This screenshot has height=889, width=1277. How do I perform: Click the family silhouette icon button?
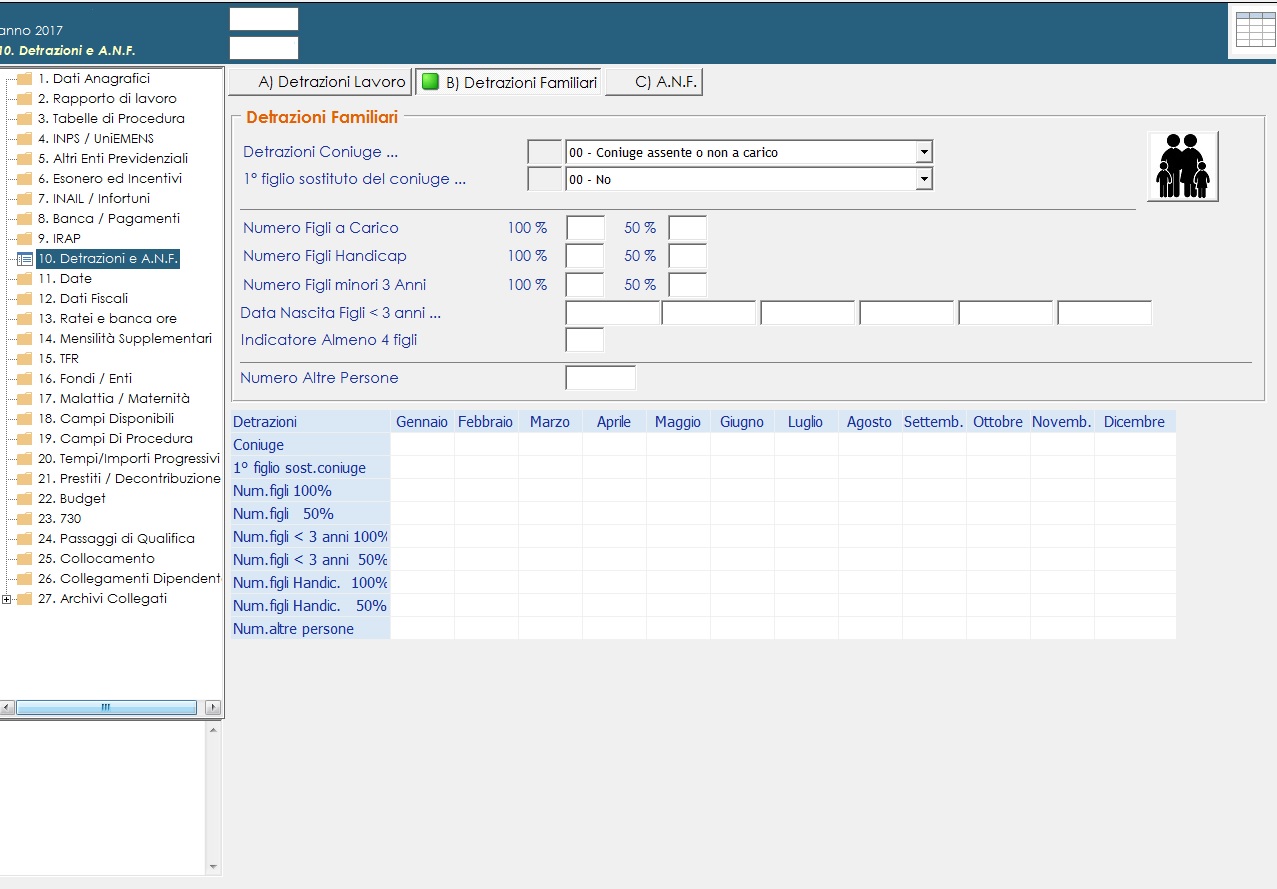[x=1182, y=166]
